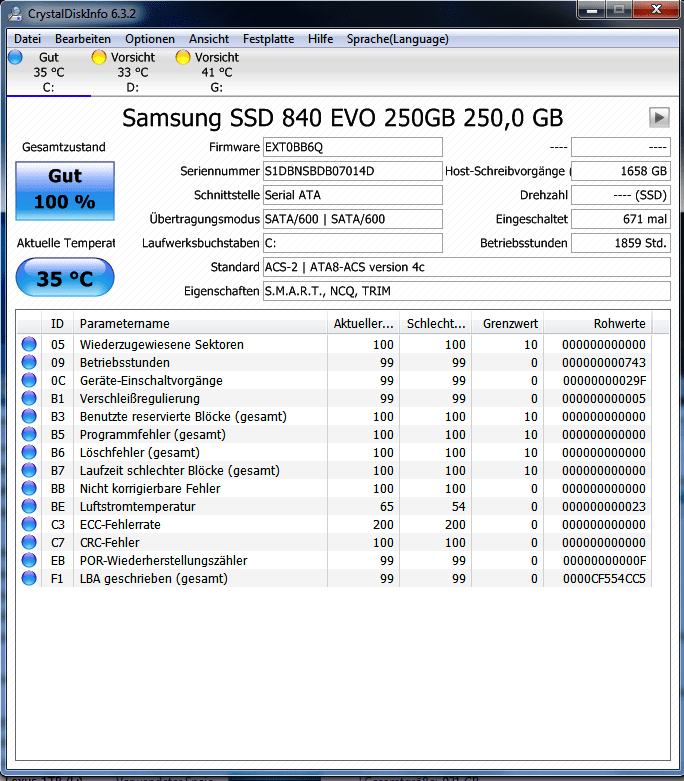Open the Ansicht menu

(x=209, y=39)
